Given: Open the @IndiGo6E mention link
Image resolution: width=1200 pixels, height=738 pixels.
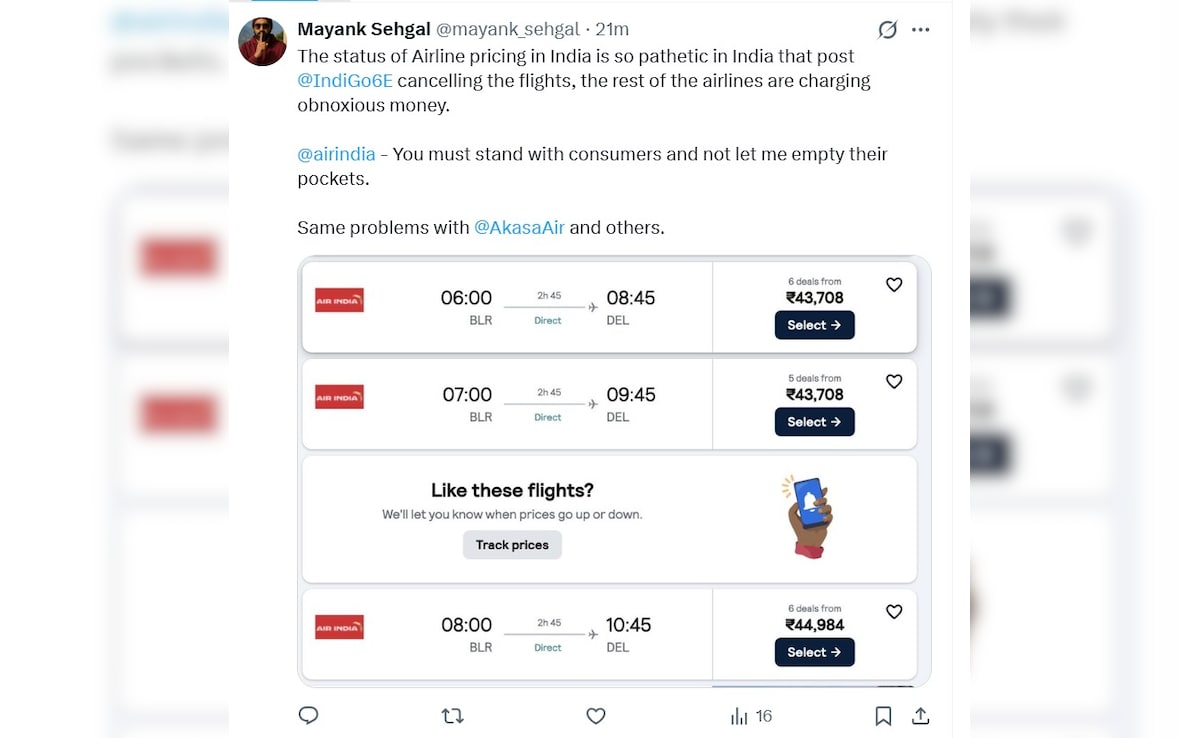Looking at the screenshot, I should click(344, 81).
